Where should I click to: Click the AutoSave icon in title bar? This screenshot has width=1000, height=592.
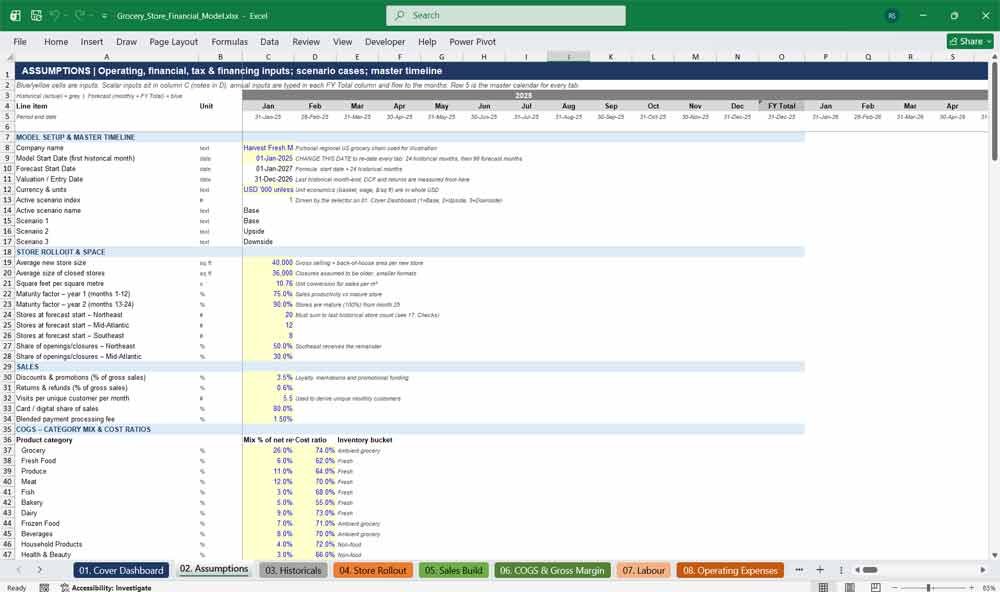(x=15, y=15)
